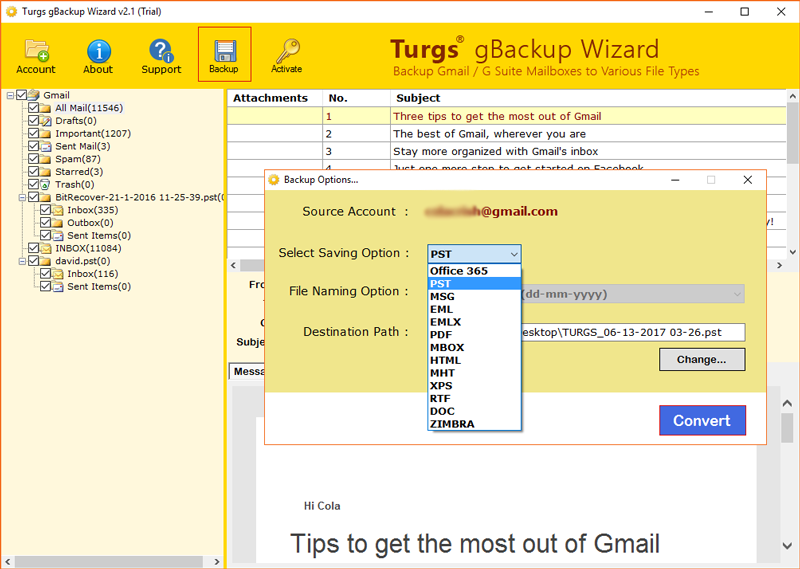Choose EML from saving options

tap(474, 309)
